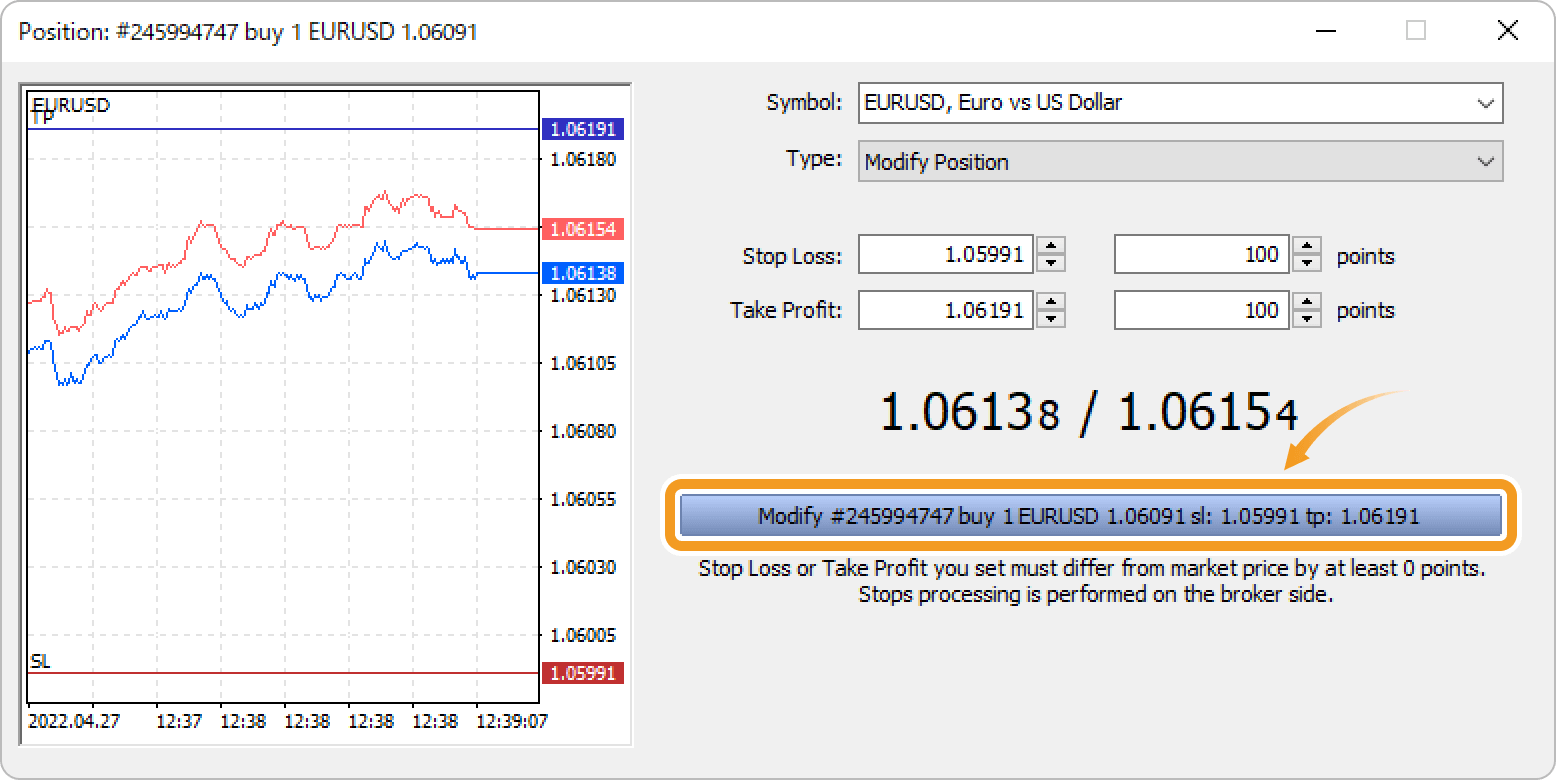Decrease Stop Loss price with down arrow
The width and height of the screenshot is (1556, 780).
(1050, 264)
